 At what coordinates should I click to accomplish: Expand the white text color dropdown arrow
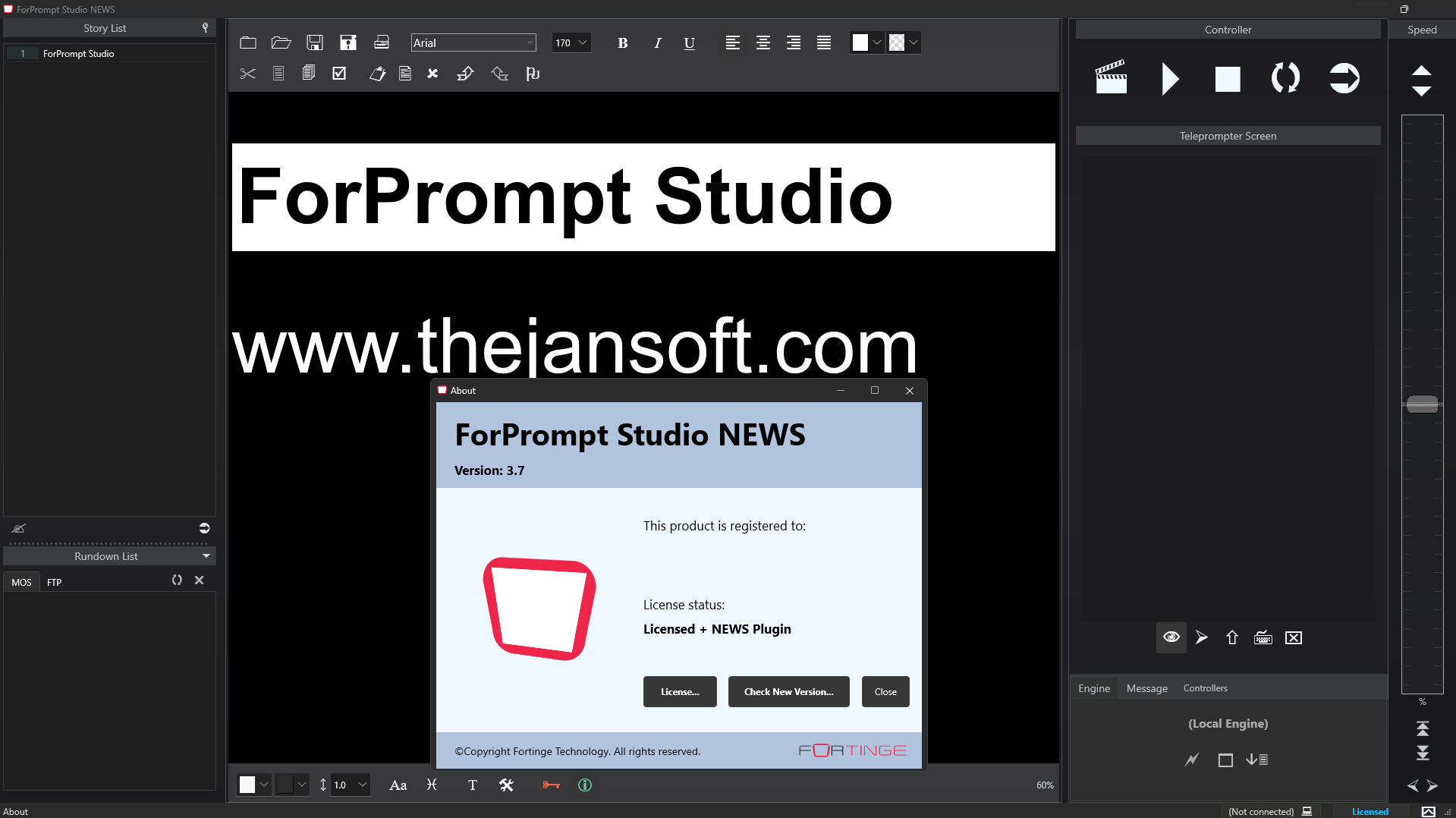tap(877, 43)
